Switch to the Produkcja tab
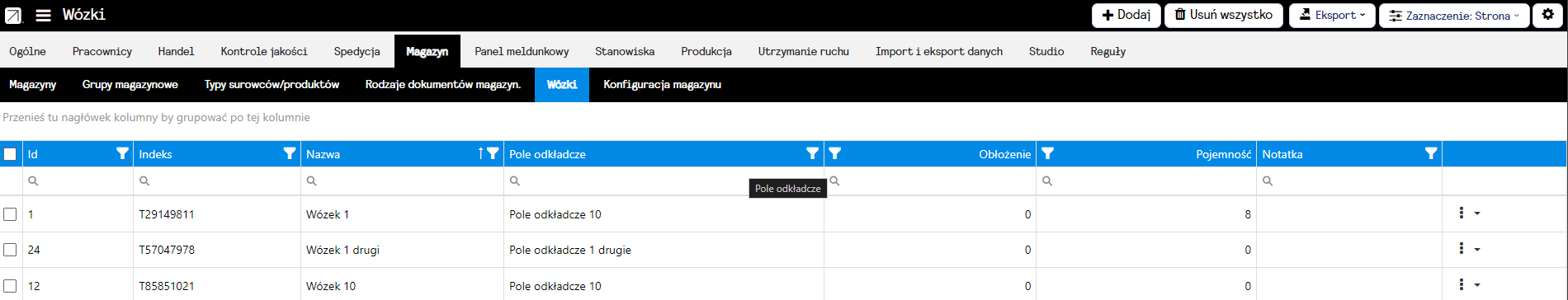The width and height of the screenshot is (1568, 300). pos(706,51)
